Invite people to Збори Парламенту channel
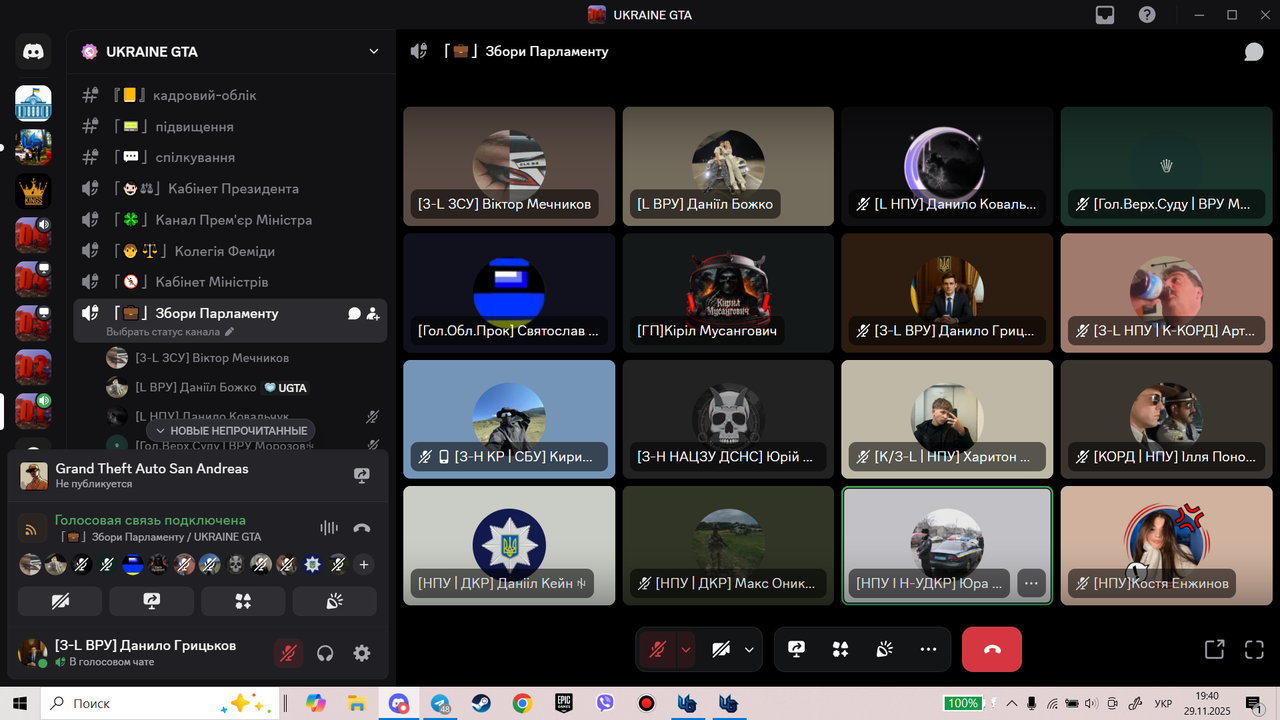 coord(373,313)
